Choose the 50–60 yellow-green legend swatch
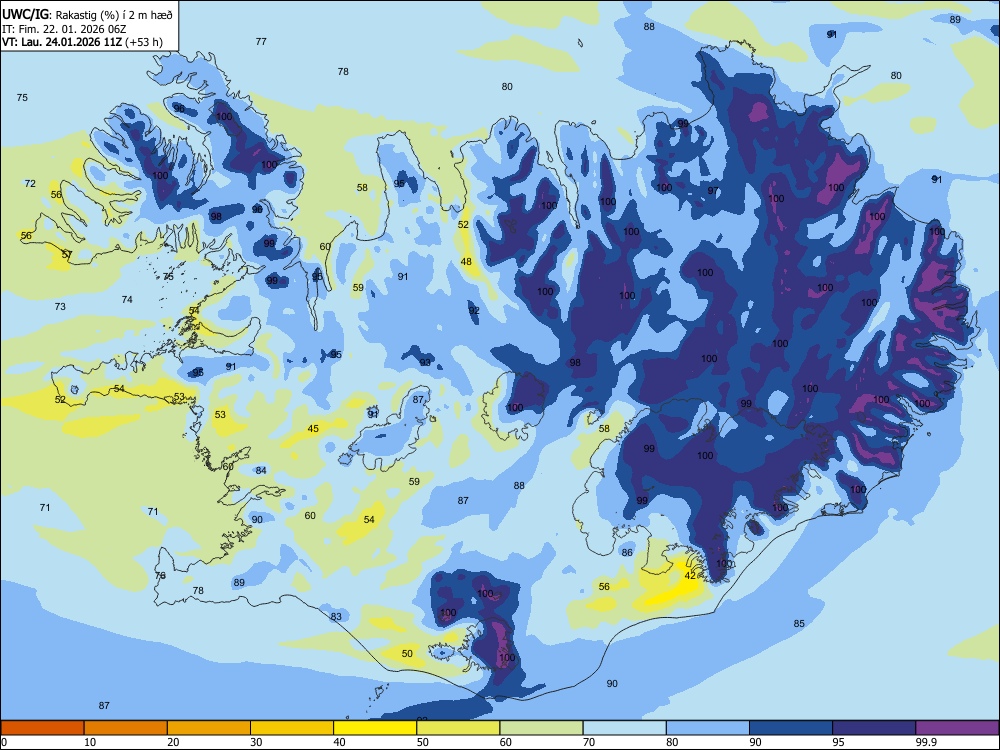The height and width of the screenshot is (750, 1000). click(458, 728)
